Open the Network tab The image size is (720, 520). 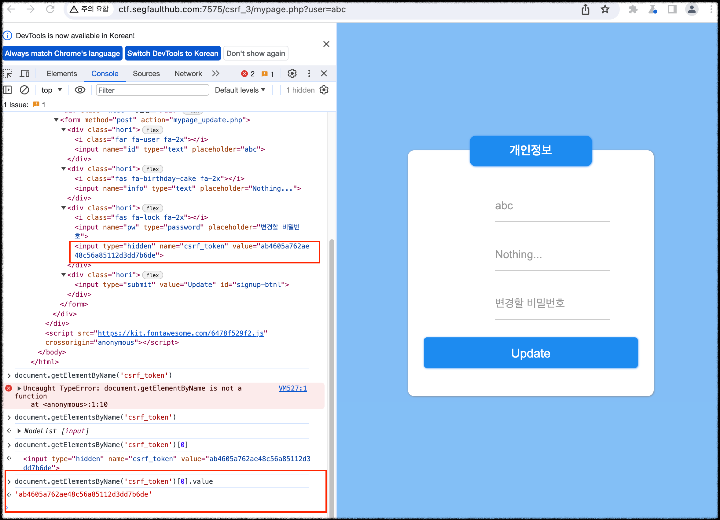[x=188, y=73]
